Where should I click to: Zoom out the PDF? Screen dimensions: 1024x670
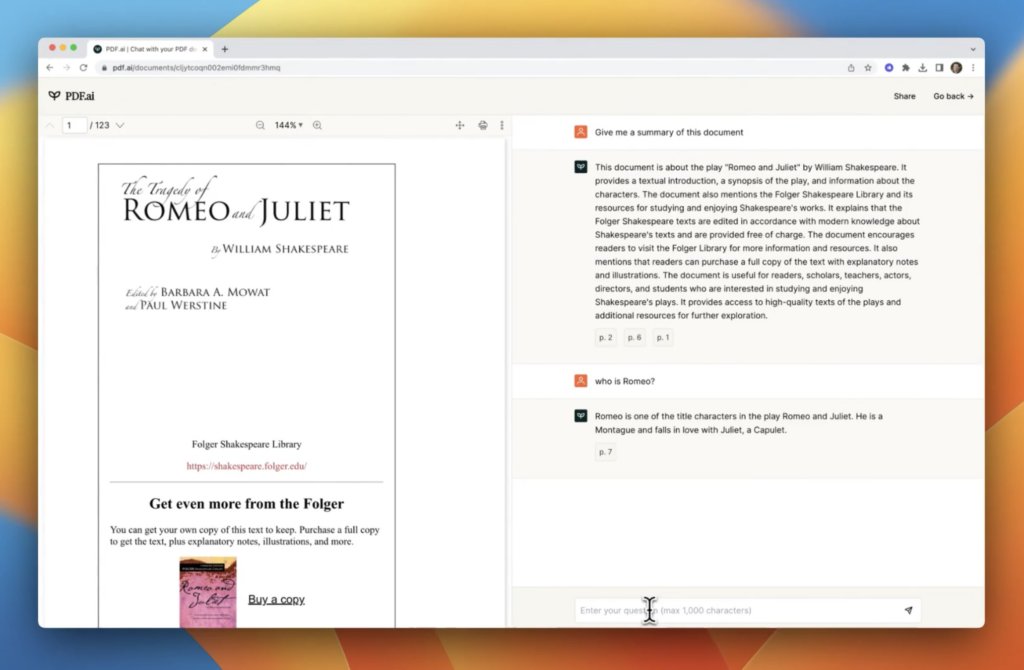(x=260, y=125)
